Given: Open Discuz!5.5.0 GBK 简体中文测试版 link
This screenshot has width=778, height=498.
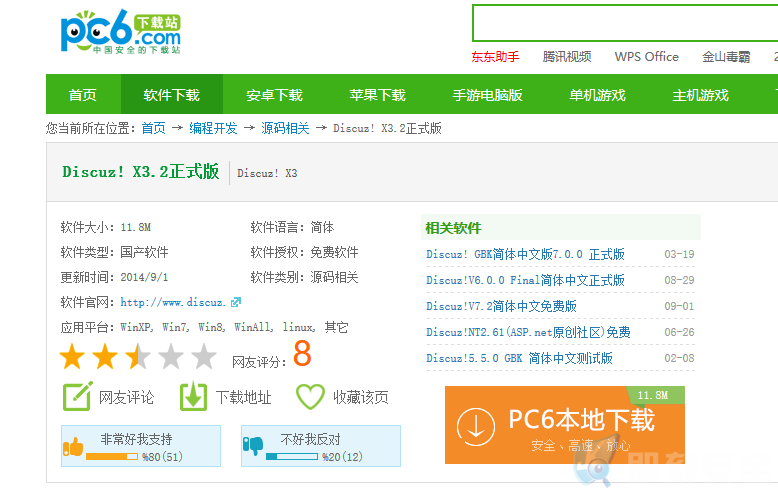Looking at the screenshot, I should tap(519, 358).
